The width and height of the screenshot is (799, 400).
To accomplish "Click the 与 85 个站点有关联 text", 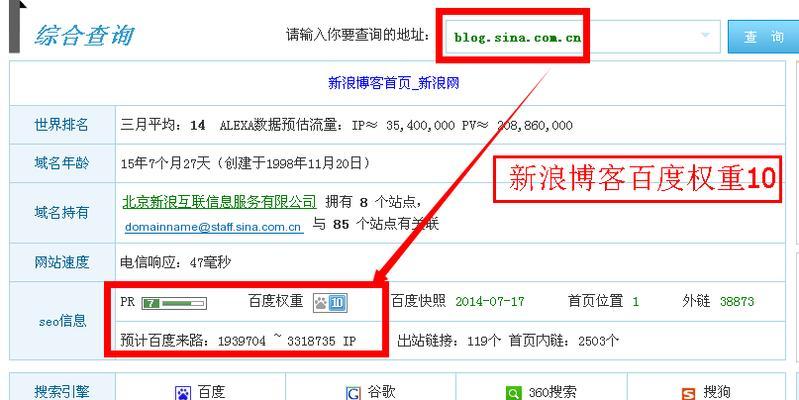I will pos(376,224).
